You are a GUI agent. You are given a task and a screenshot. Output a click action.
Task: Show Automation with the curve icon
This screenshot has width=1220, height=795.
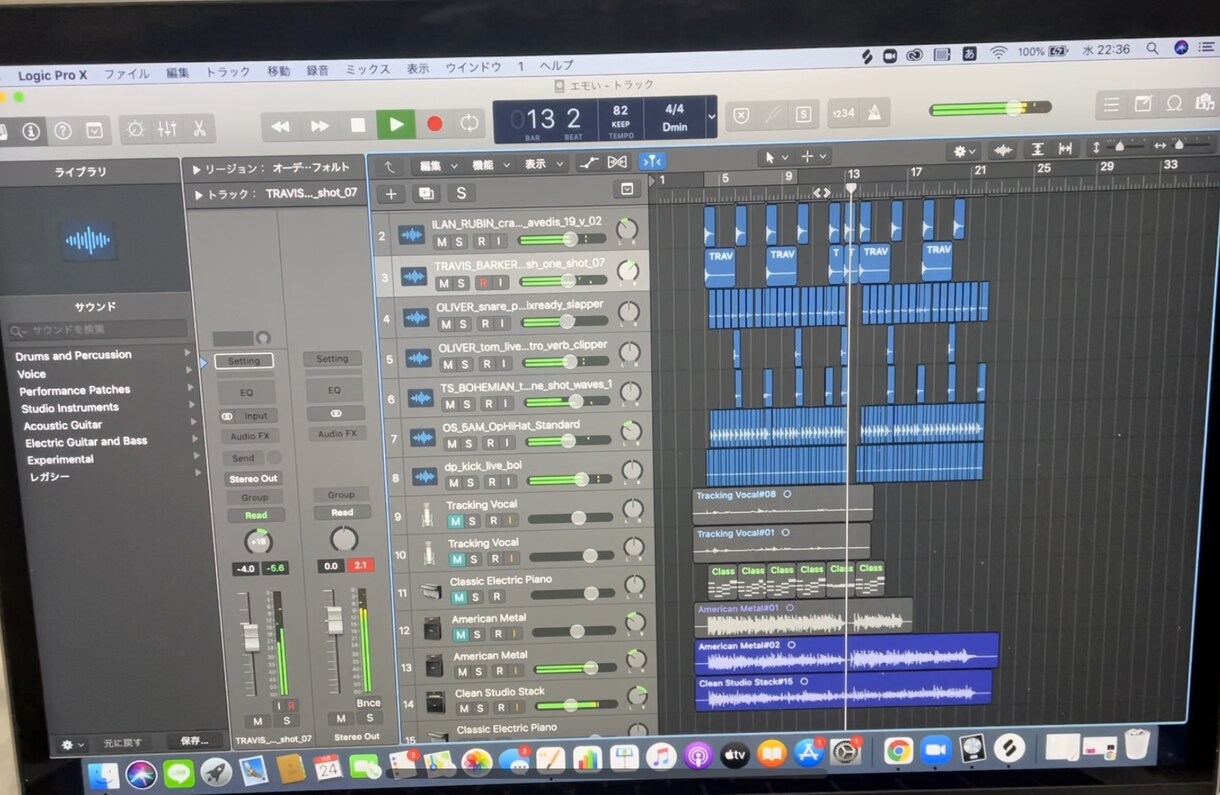click(589, 163)
